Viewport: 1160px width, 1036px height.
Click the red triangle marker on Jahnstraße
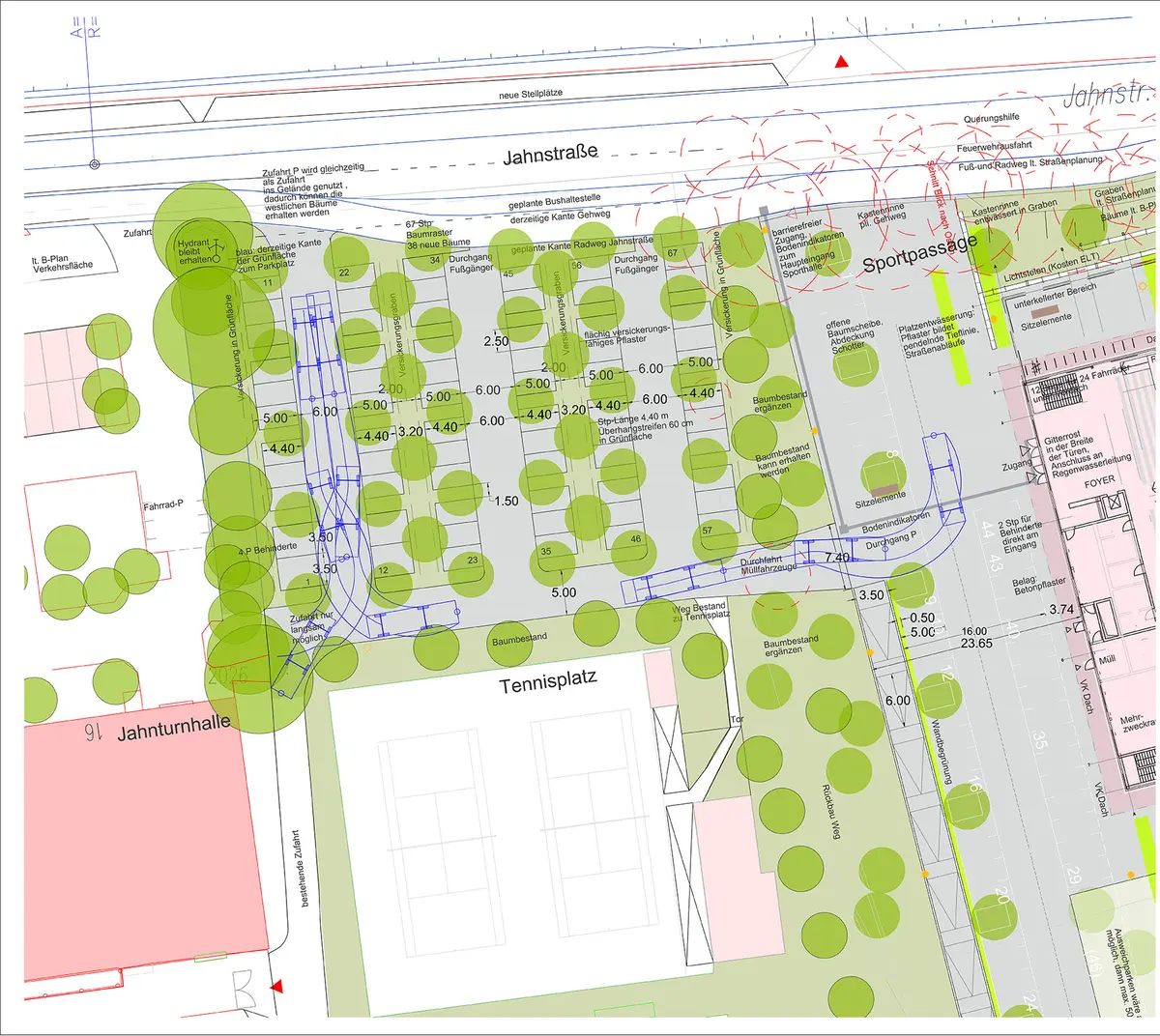tap(841, 63)
